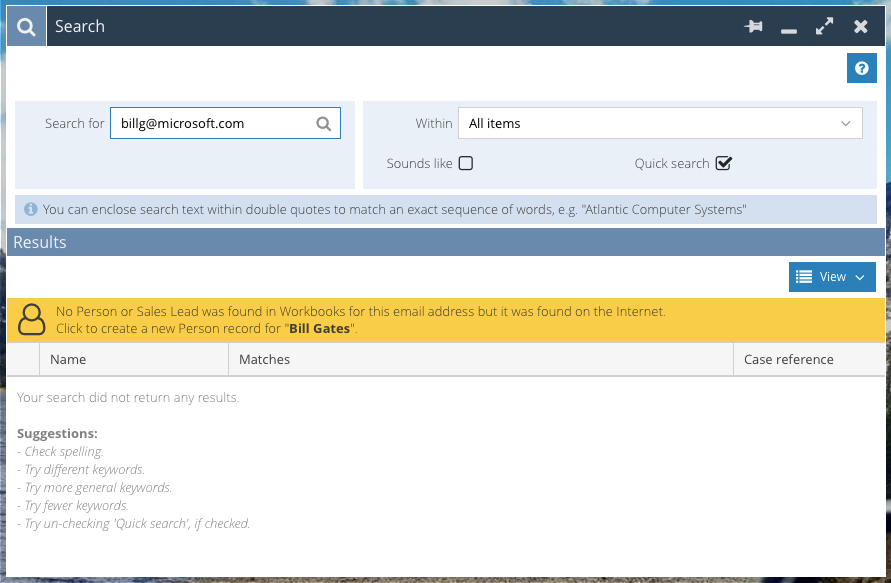Image resolution: width=891 pixels, height=583 pixels.
Task: Click the 'Search for' label
Action: (x=74, y=123)
